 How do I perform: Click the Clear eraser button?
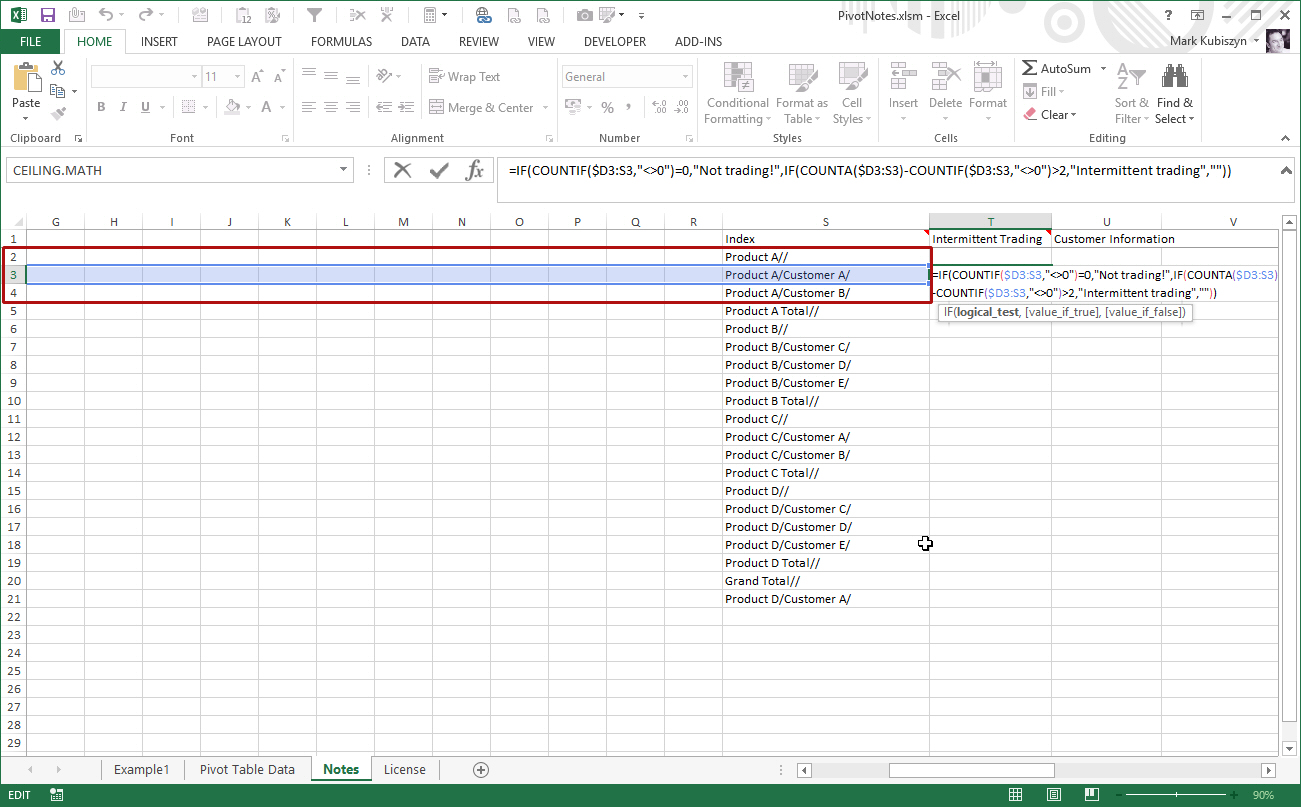(x=1051, y=115)
